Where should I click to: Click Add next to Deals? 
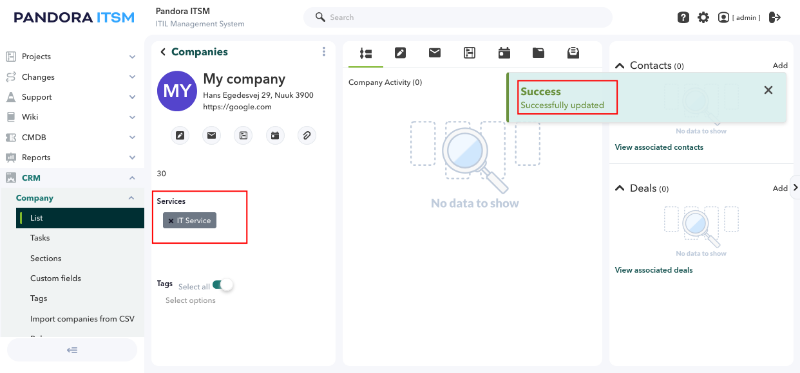(780, 188)
